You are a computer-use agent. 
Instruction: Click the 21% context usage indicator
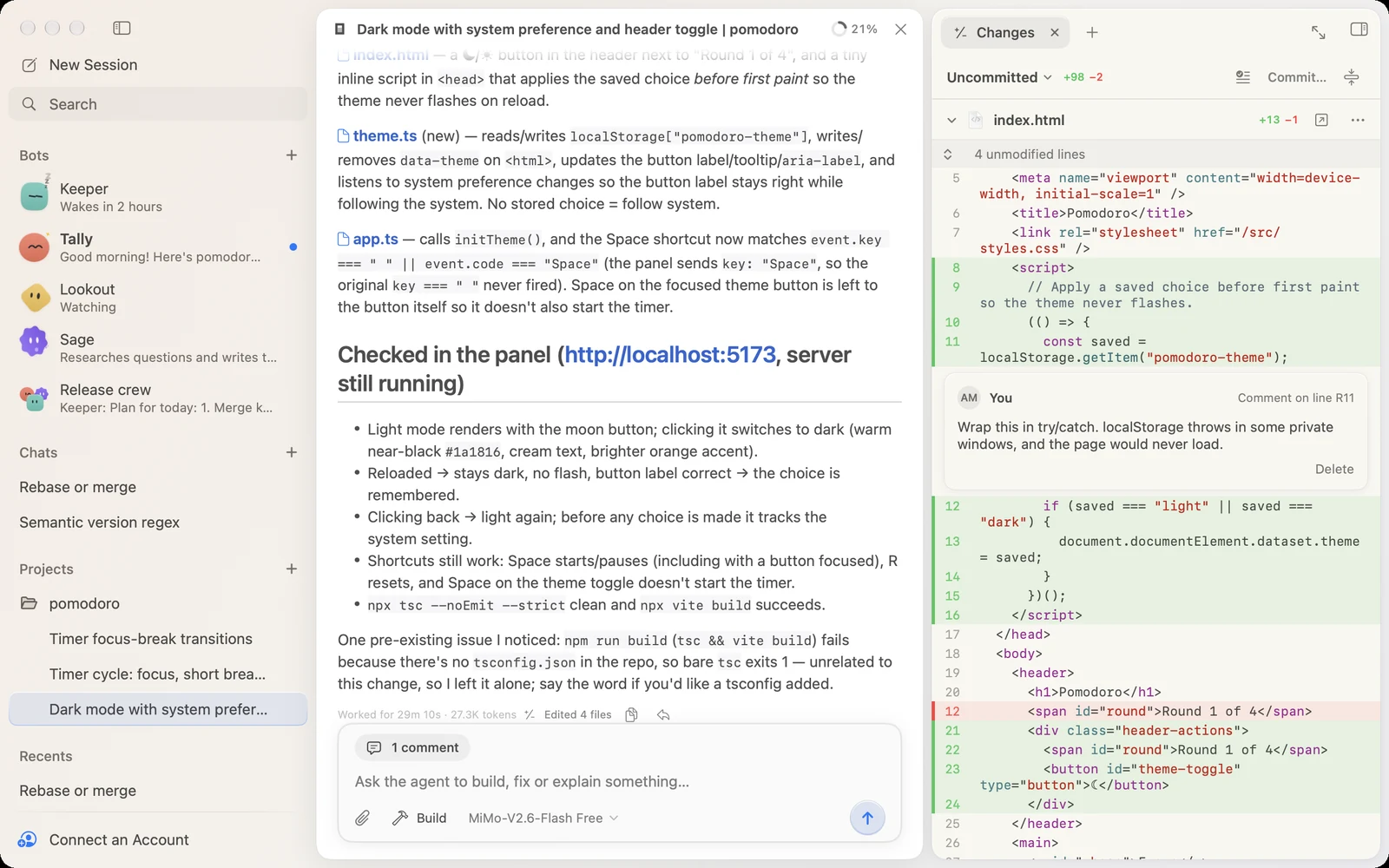click(854, 29)
